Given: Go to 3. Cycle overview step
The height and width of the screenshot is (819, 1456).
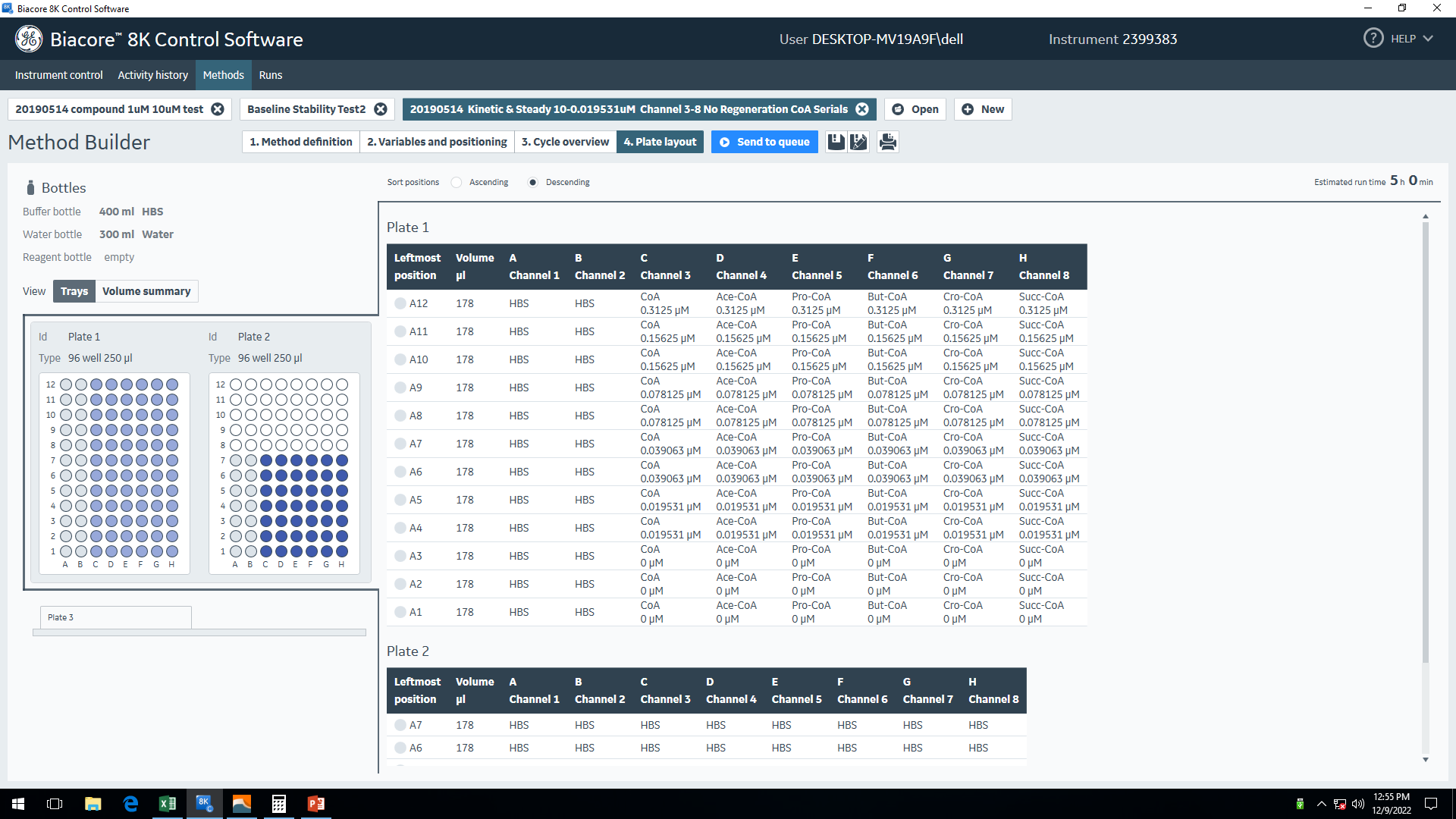Looking at the screenshot, I should (x=565, y=142).
